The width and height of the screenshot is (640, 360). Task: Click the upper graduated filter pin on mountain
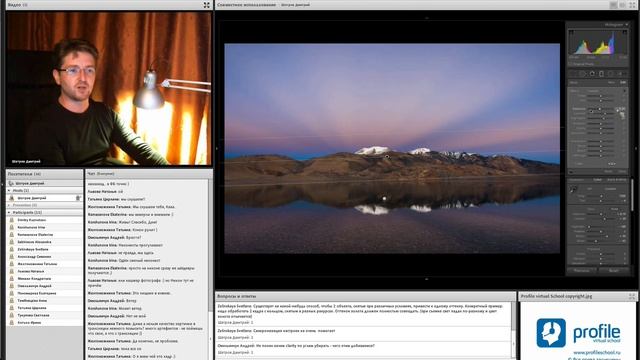pyautogui.click(x=387, y=157)
